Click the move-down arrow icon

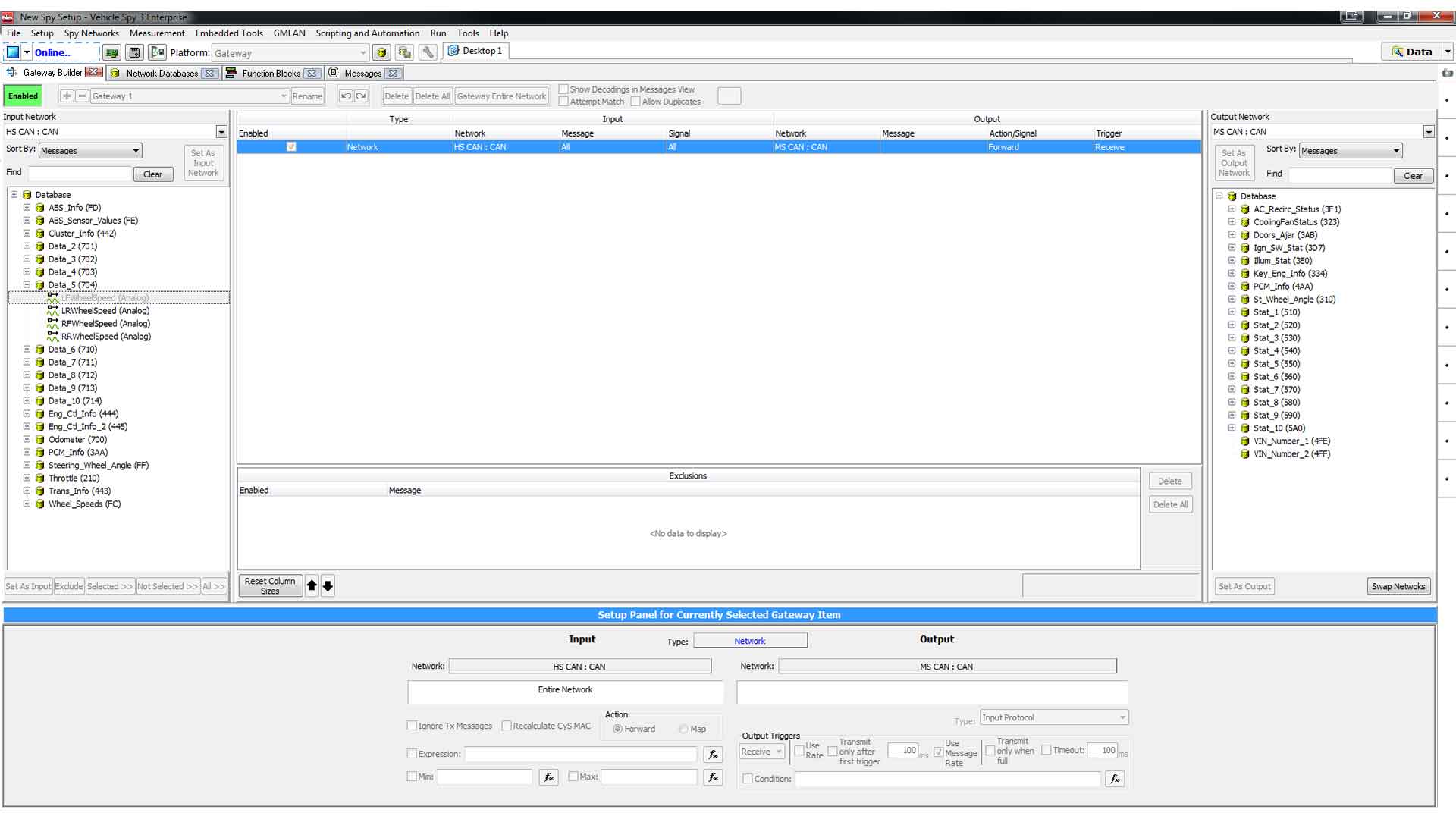[x=328, y=586]
